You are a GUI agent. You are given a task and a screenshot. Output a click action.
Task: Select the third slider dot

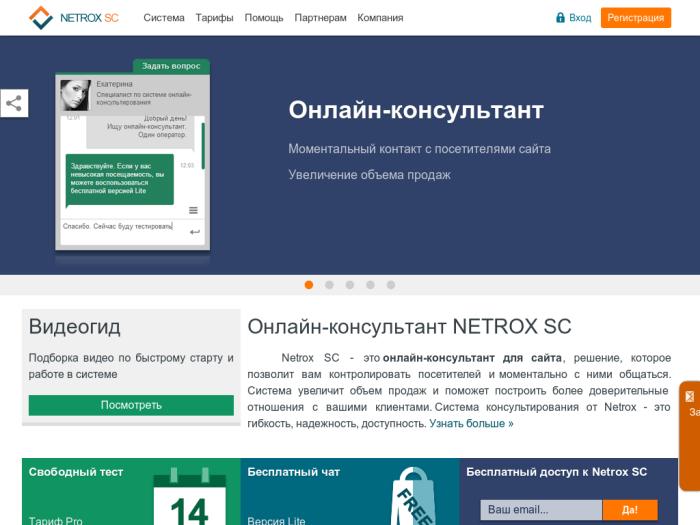[350, 285]
